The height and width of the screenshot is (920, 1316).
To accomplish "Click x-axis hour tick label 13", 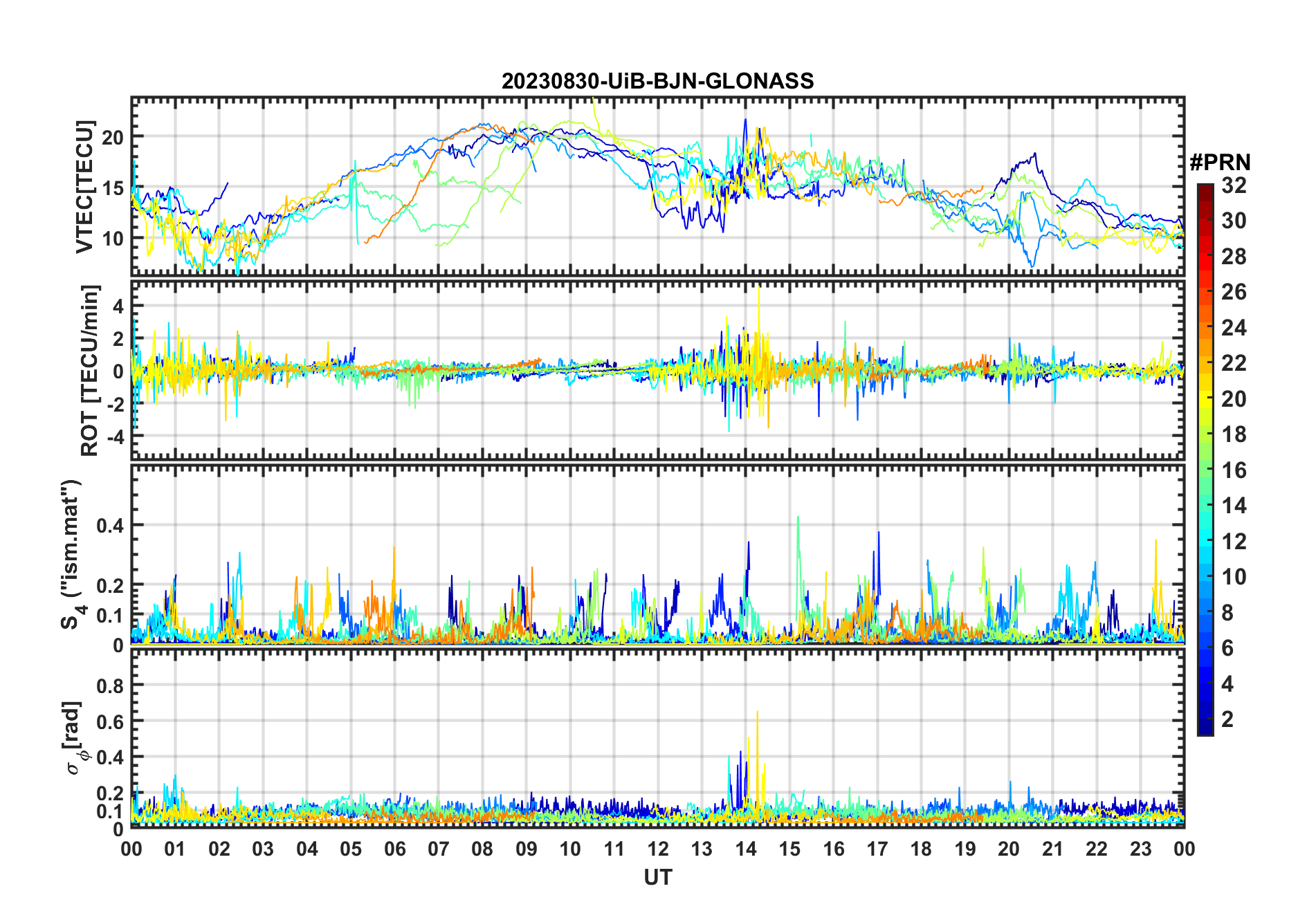I will pyautogui.click(x=702, y=849).
